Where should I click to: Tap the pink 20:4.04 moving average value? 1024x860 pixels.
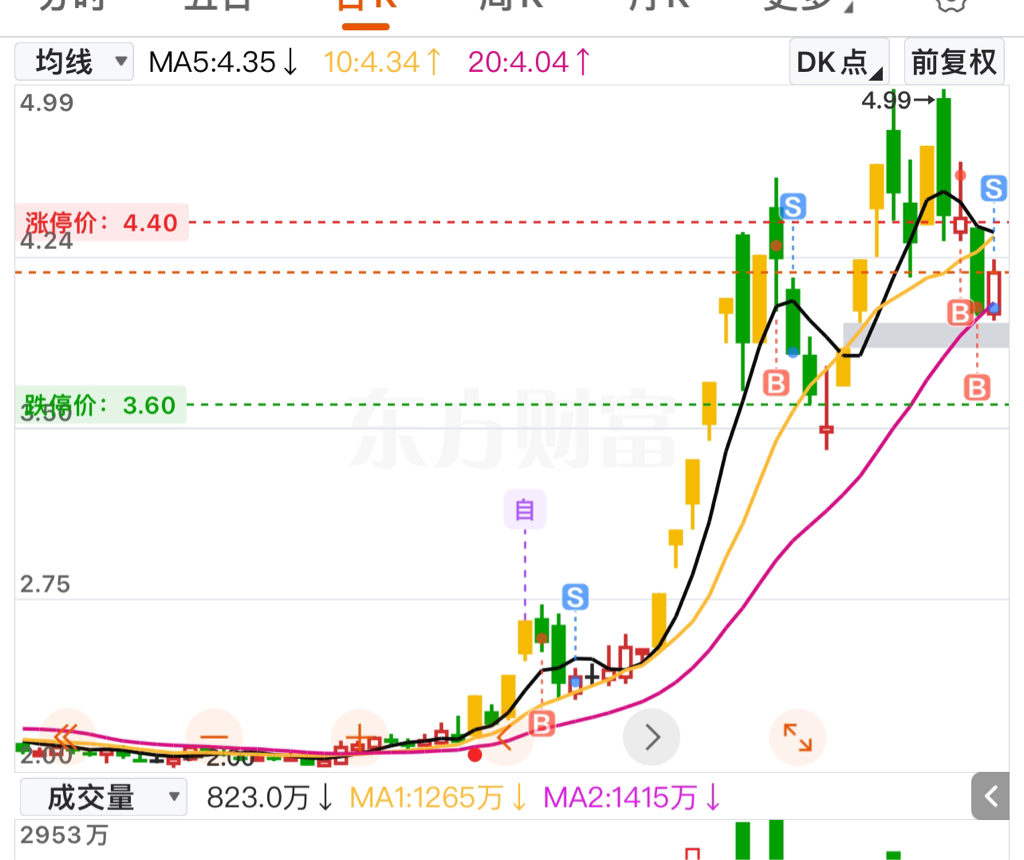pos(530,63)
